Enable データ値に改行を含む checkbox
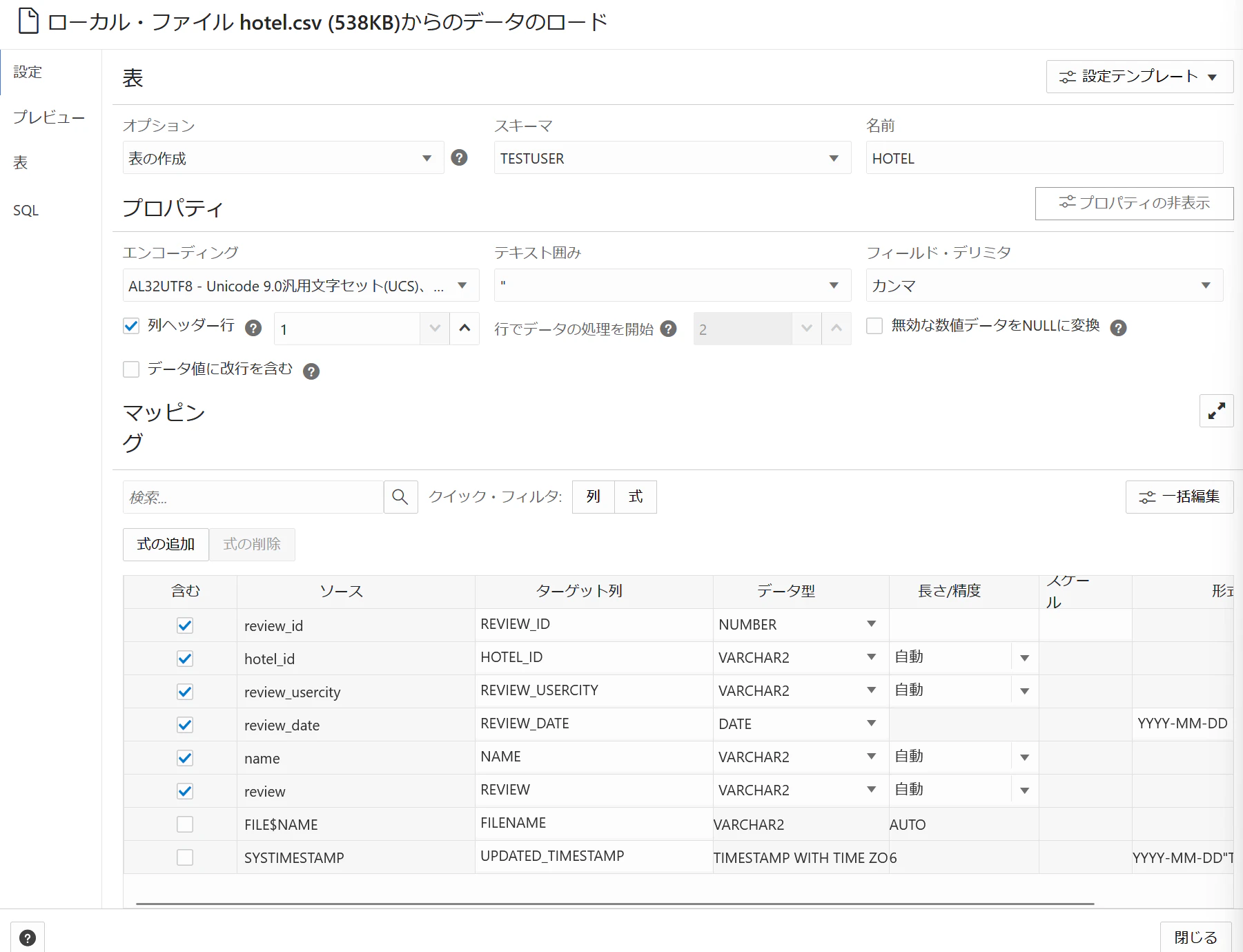 [x=131, y=369]
